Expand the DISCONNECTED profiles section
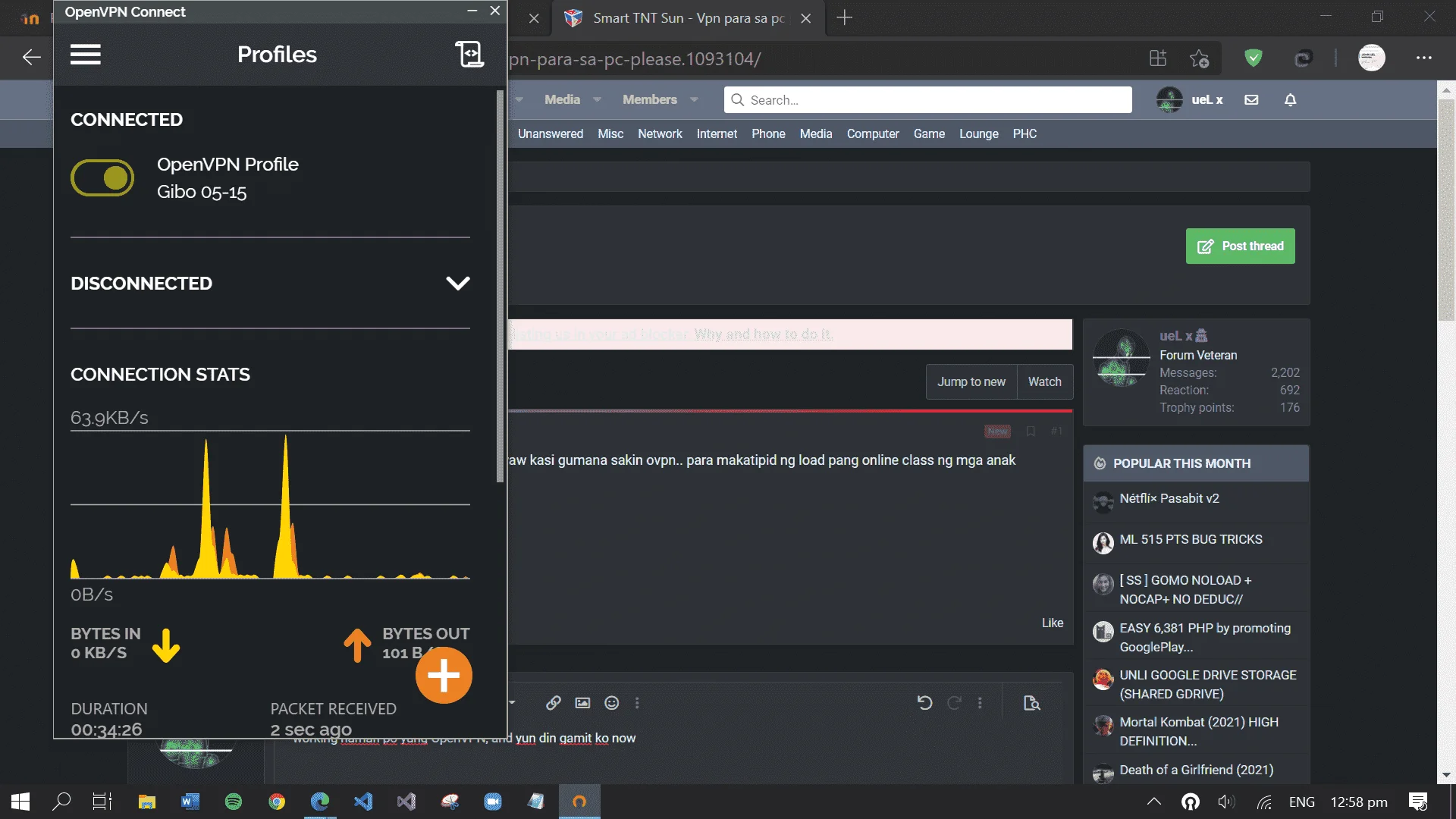This screenshot has width=1456, height=819. [x=458, y=284]
